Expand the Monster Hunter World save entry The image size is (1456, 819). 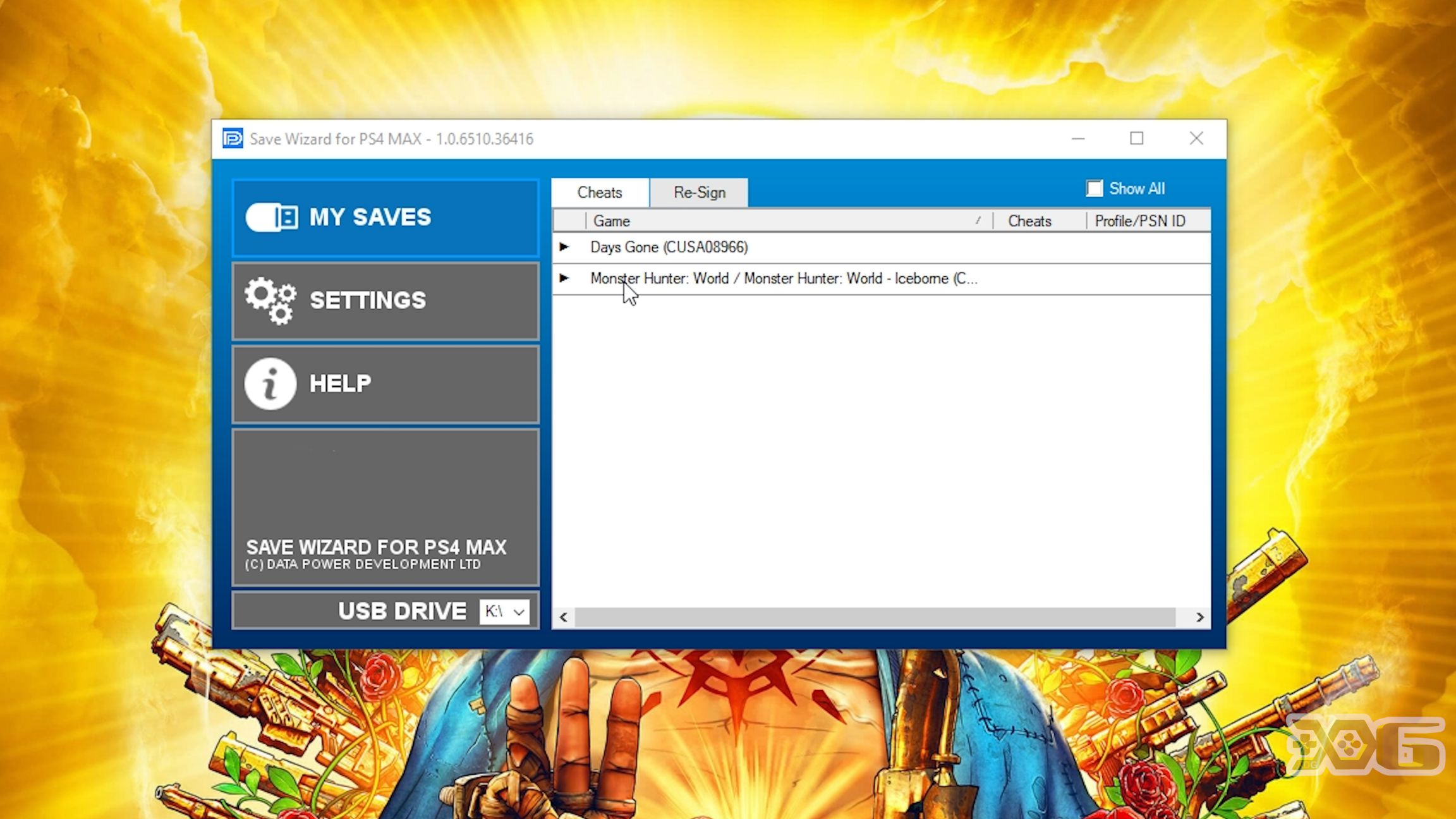(x=564, y=278)
